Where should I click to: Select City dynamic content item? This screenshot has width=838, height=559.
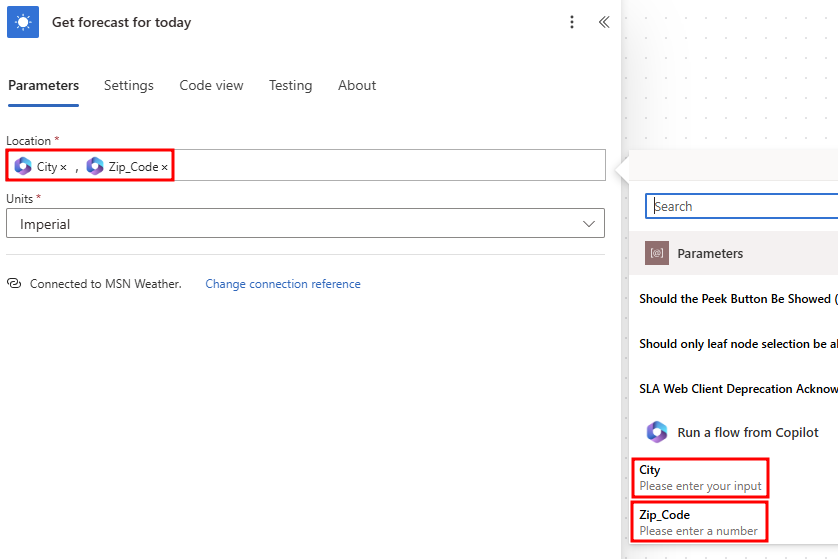pos(700,477)
